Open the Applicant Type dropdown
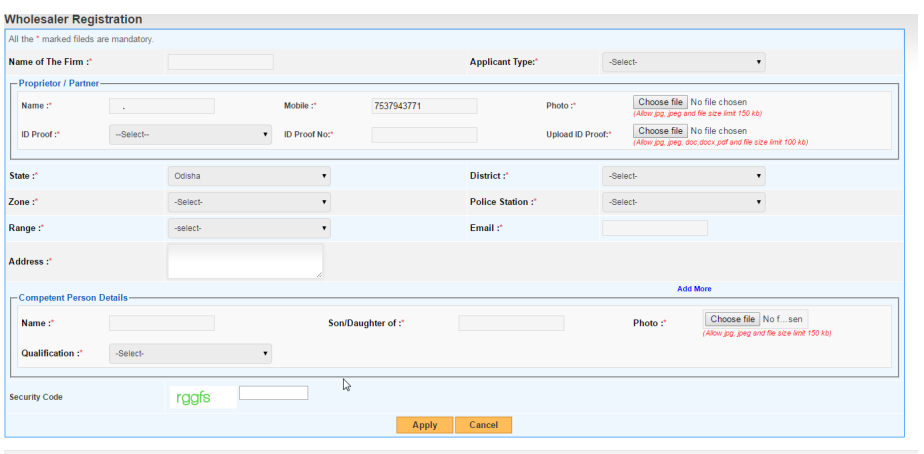924x454 pixels. point(683,62)
